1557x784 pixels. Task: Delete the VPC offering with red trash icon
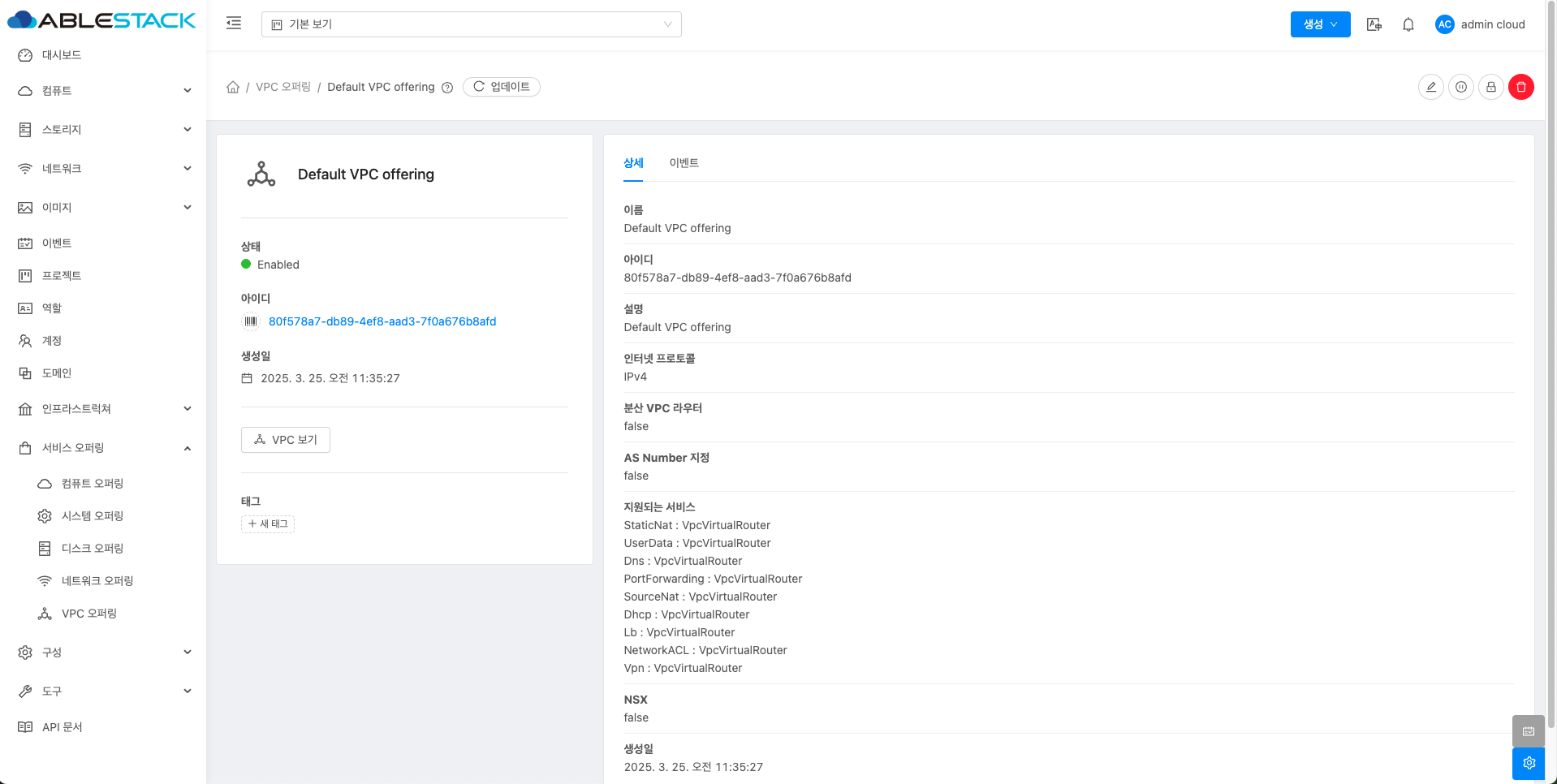pos(1520,87)
